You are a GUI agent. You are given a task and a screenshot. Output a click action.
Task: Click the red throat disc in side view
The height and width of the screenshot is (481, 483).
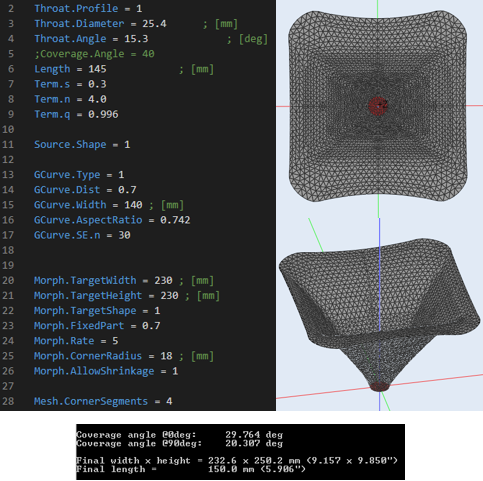coord(380,387)
